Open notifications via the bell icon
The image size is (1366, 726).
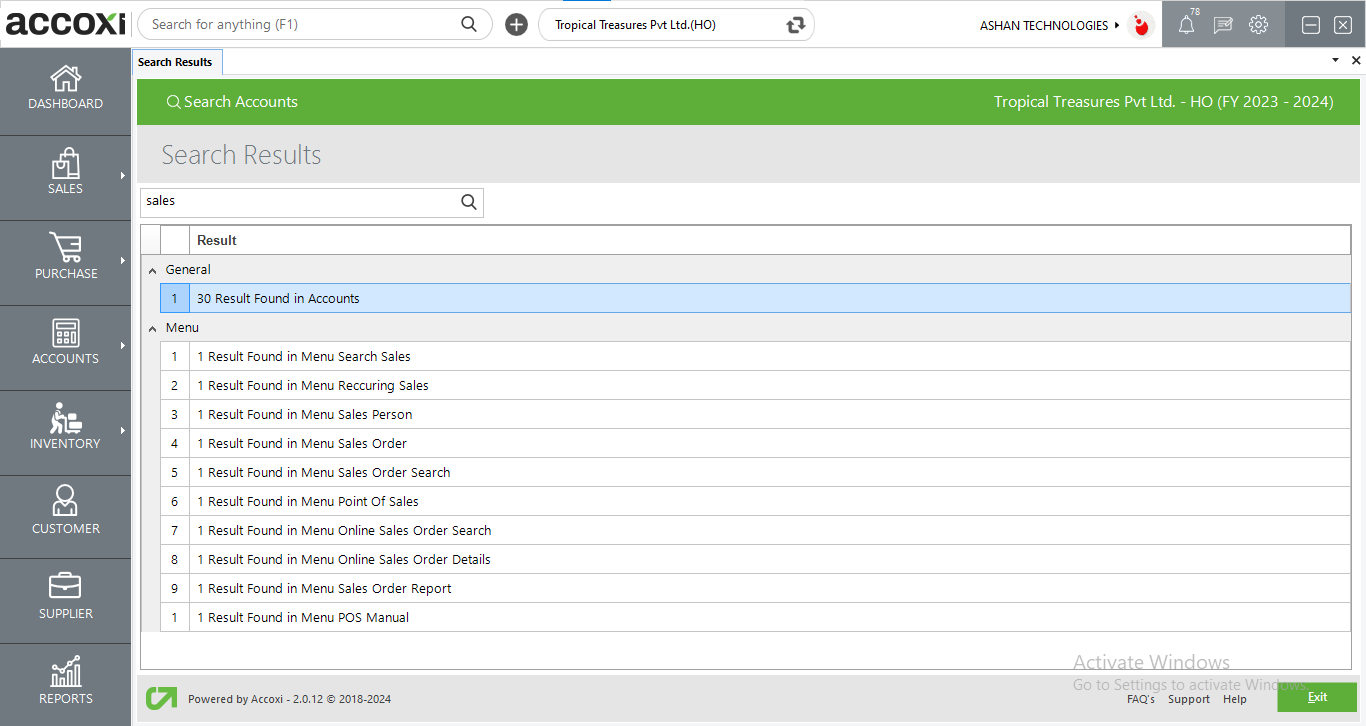click(1186, 24)
